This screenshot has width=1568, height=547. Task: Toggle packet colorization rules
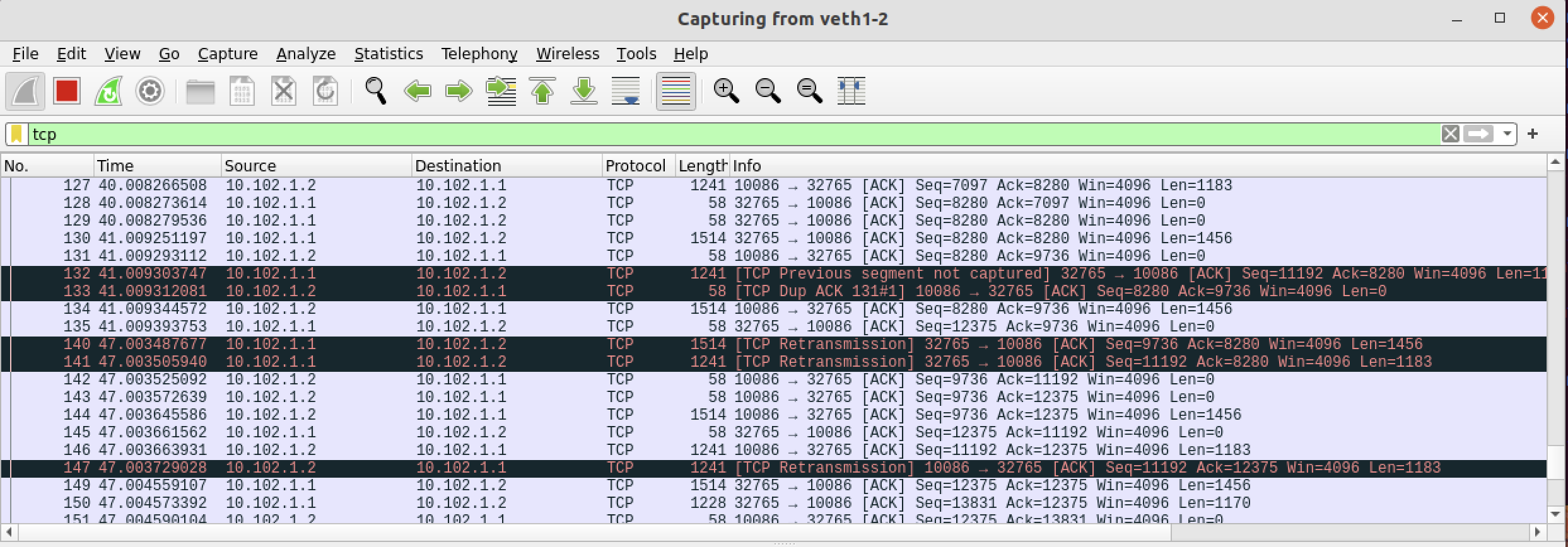[676, 91]
